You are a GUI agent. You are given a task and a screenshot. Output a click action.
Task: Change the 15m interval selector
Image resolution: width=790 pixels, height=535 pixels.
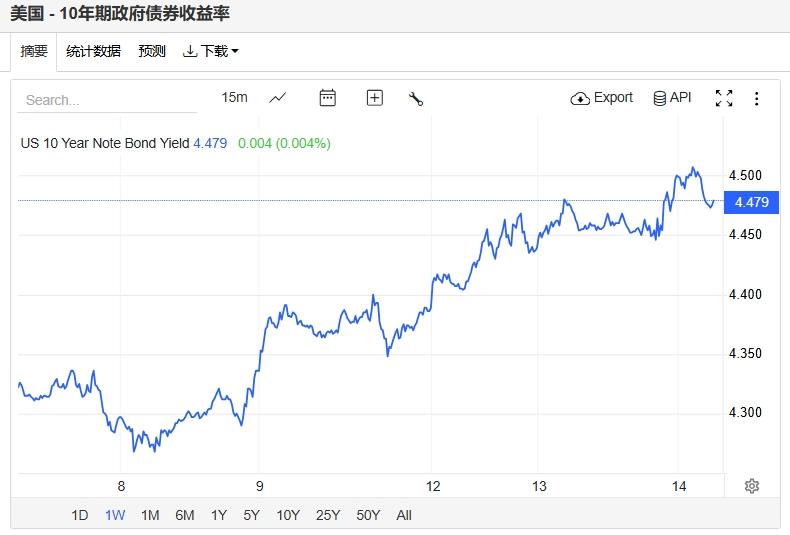pyautogui.click(x=234, y=97)
